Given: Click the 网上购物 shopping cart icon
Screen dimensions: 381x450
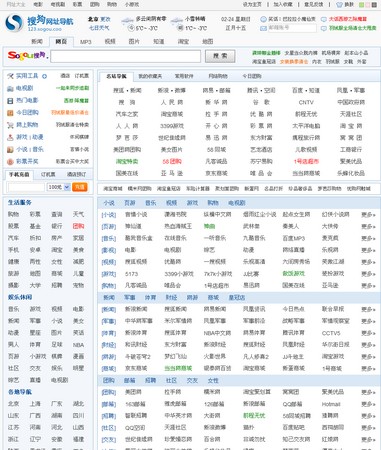Looking at the screenshot, I should (x=10, y=125).
